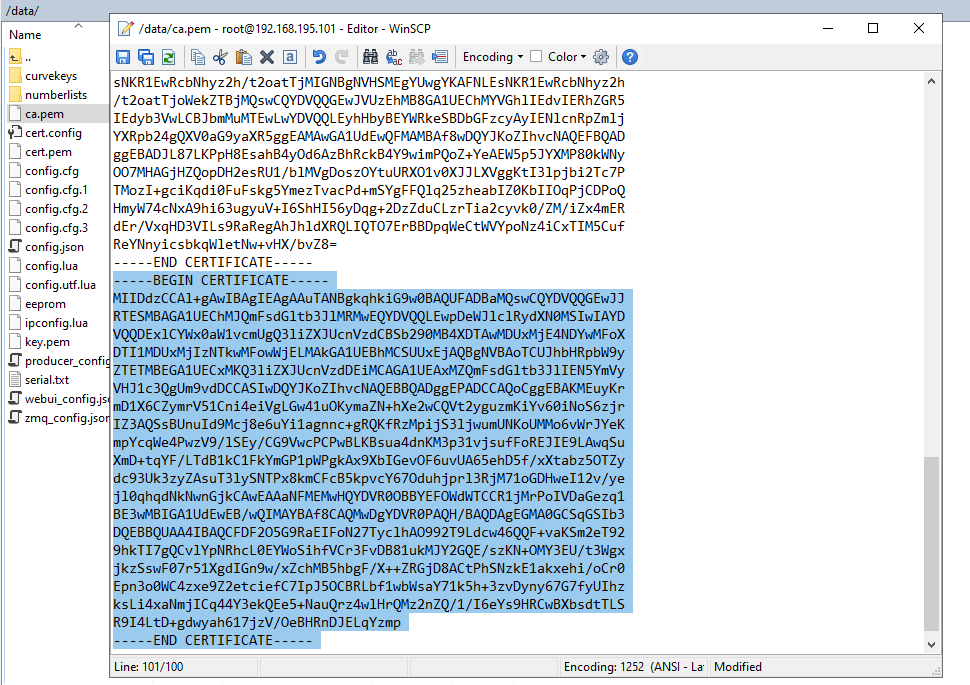Image resolution: width=970 pixels, height=685 pixels.
Task: Select cert.config in the file list
Action: pos(53,133)
